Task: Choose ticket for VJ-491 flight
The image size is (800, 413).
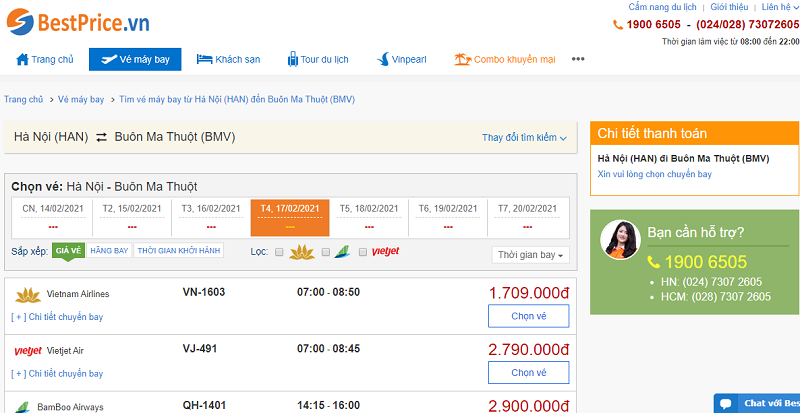Action: pos(529,373)
